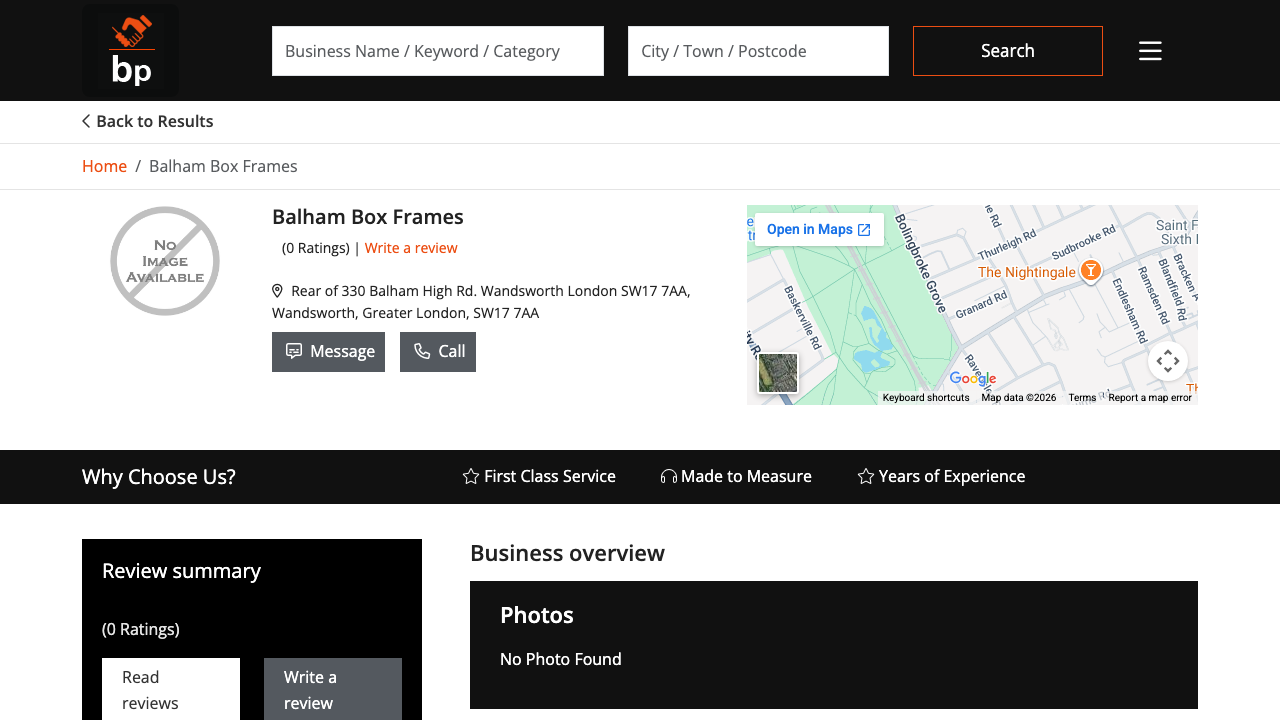Click the Business Name keyword search field
This screenshot has height=720, width=1280.
click(438, 51)
